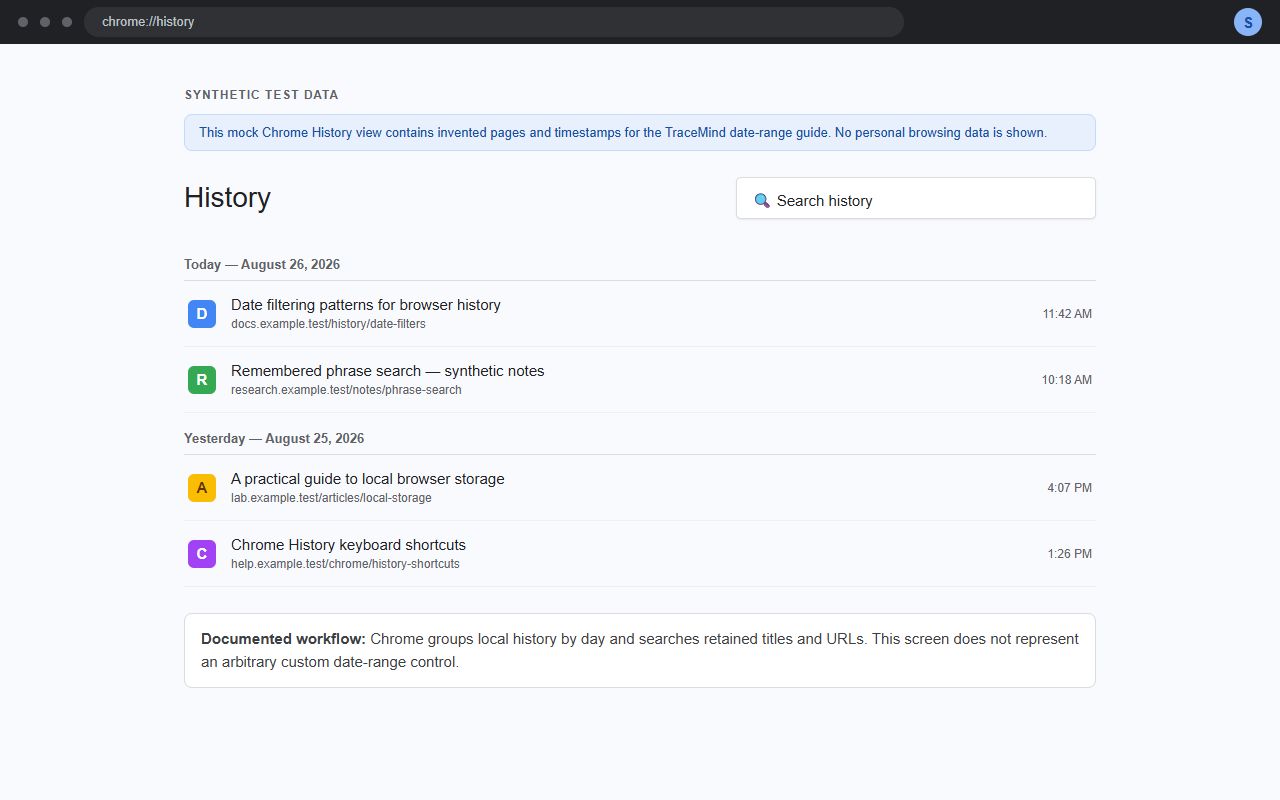
Task: Click lab.example.test/articles/local-storage URL
Action: point(331,498)
